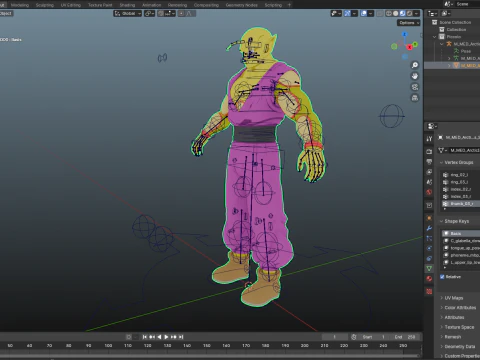Open the Output properties tab icon
The height and width of the screenshot is (360, 480).
click(429, 162)
